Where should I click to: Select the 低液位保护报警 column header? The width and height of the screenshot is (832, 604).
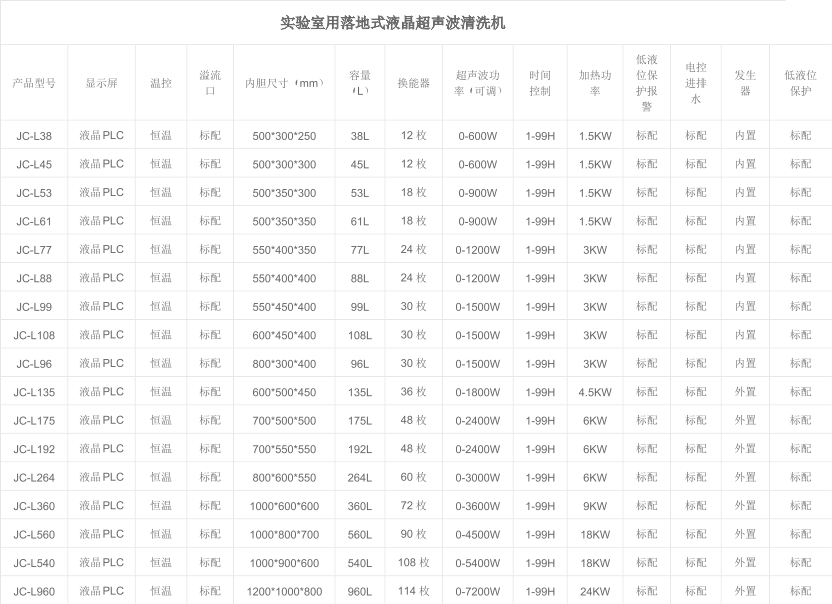coord(646,83)
